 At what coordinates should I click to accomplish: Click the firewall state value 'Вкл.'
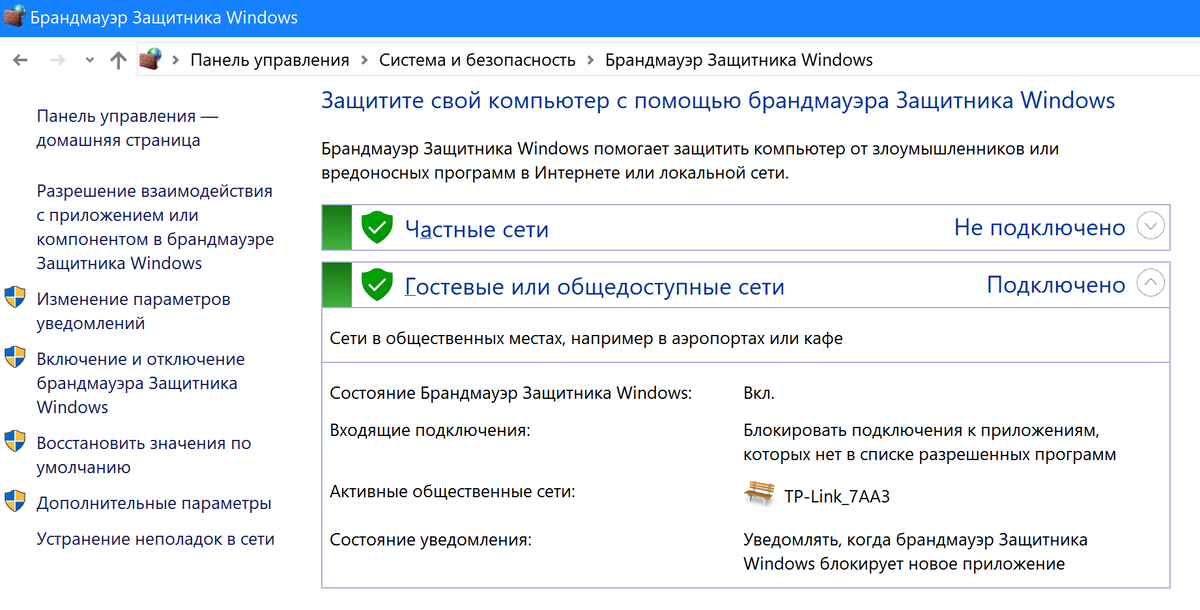tap(759, 393)
